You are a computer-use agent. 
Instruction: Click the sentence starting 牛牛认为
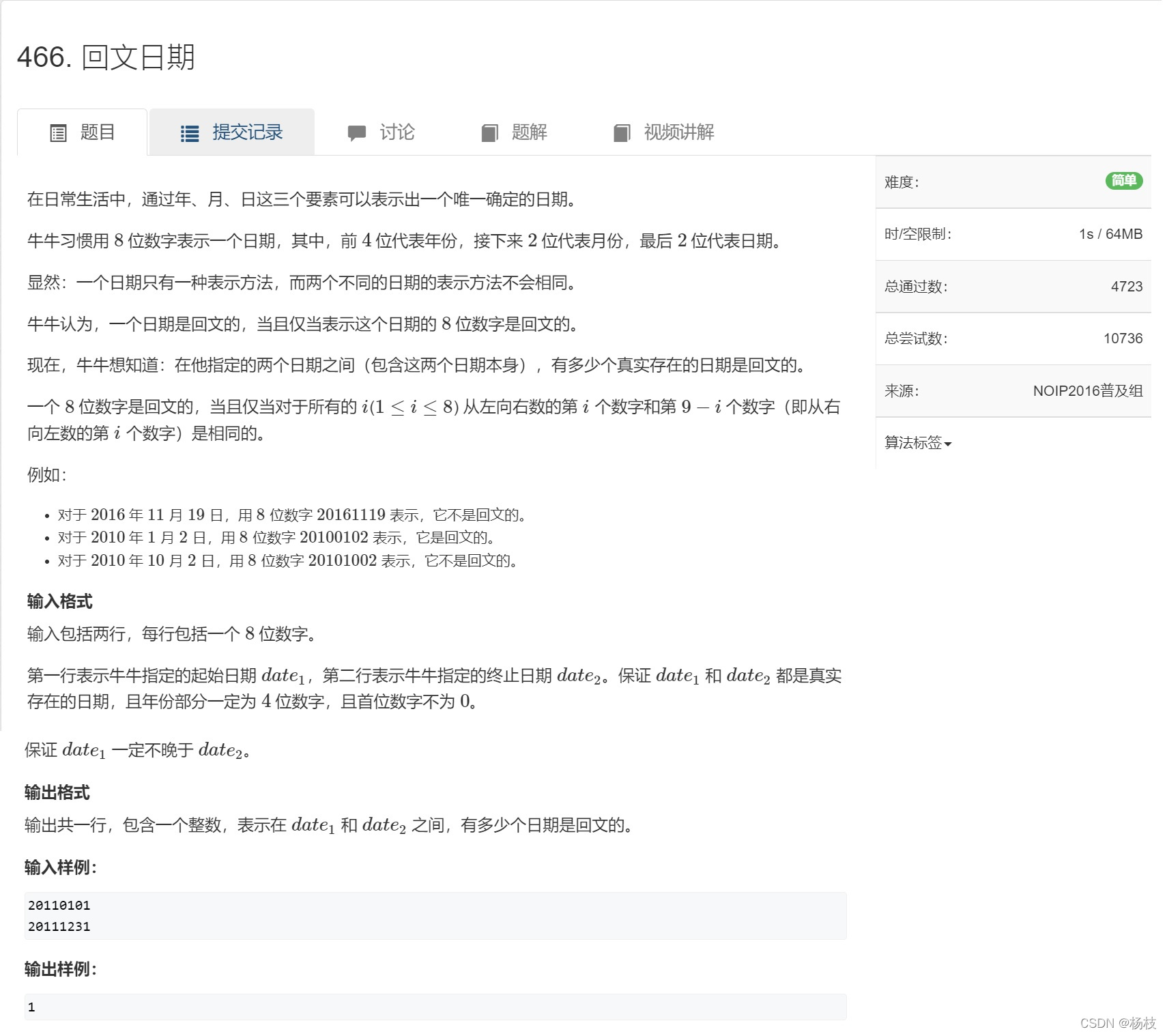coord(303,324)
